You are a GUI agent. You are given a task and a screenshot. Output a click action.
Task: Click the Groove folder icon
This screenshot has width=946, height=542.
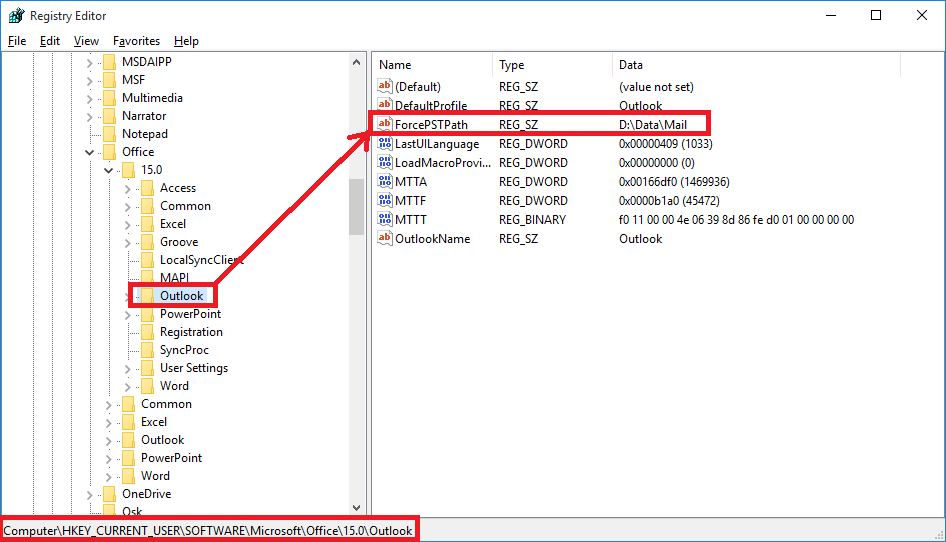coord(147,242)
